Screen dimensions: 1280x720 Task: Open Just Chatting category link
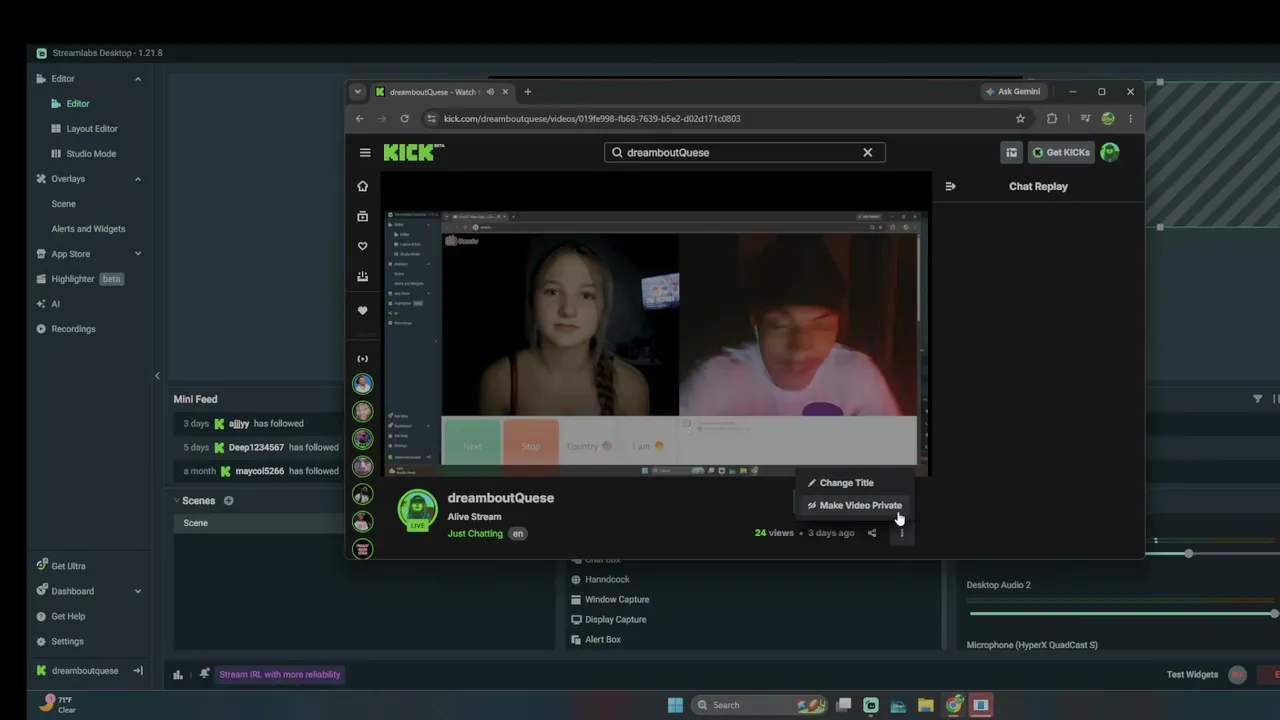pyautogui.click(x=475, y=533)
